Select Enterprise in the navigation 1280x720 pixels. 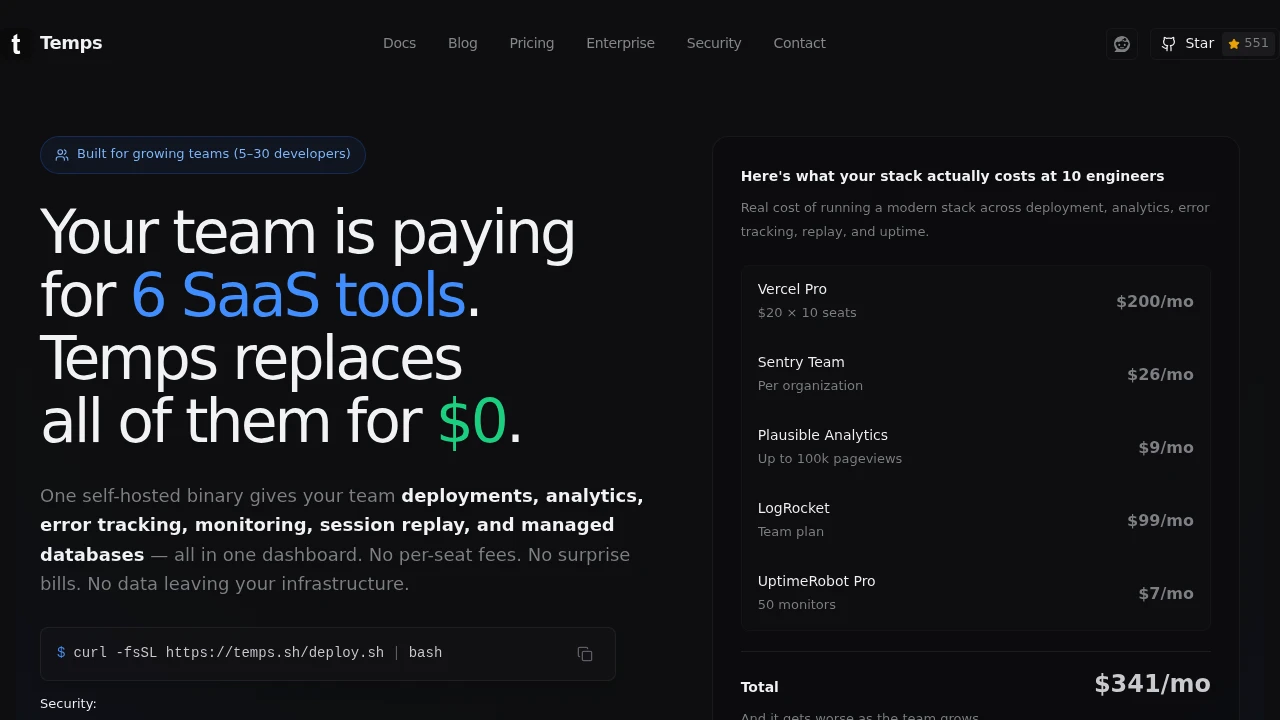coord(620,43)
